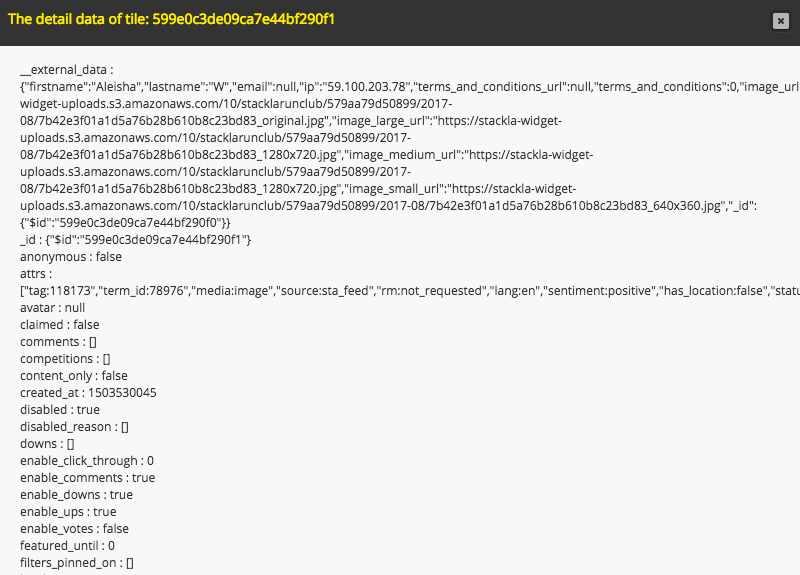Click the created_at timestamp line

88,393
